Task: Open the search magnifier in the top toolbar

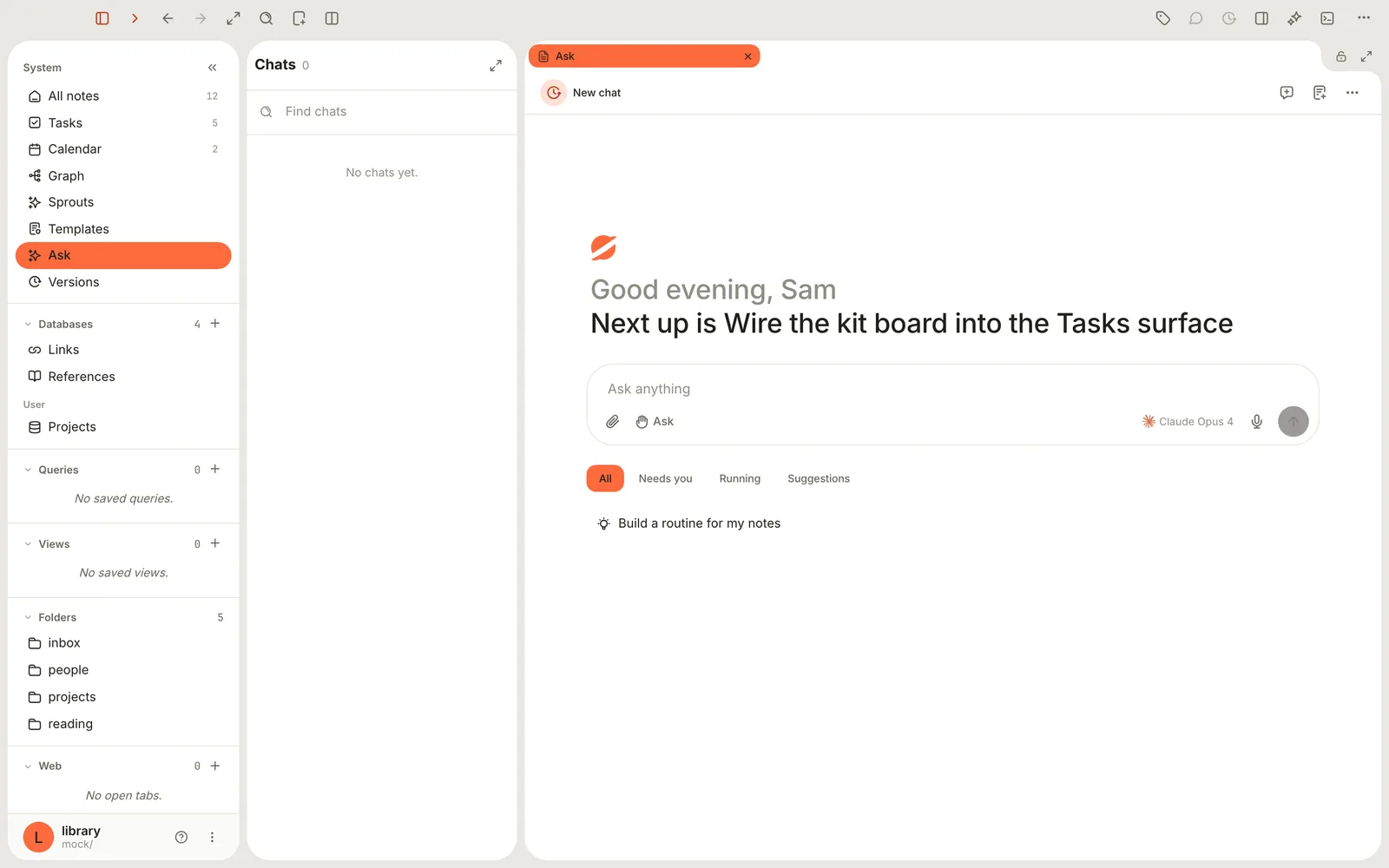Action: (267, 18)
